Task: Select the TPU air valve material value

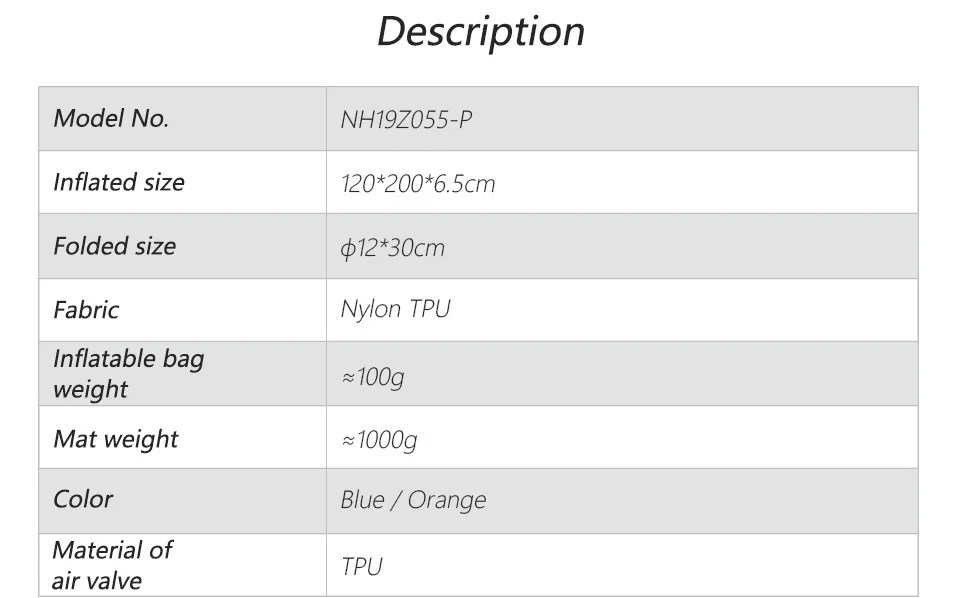Action: click(x=361, y=567)
